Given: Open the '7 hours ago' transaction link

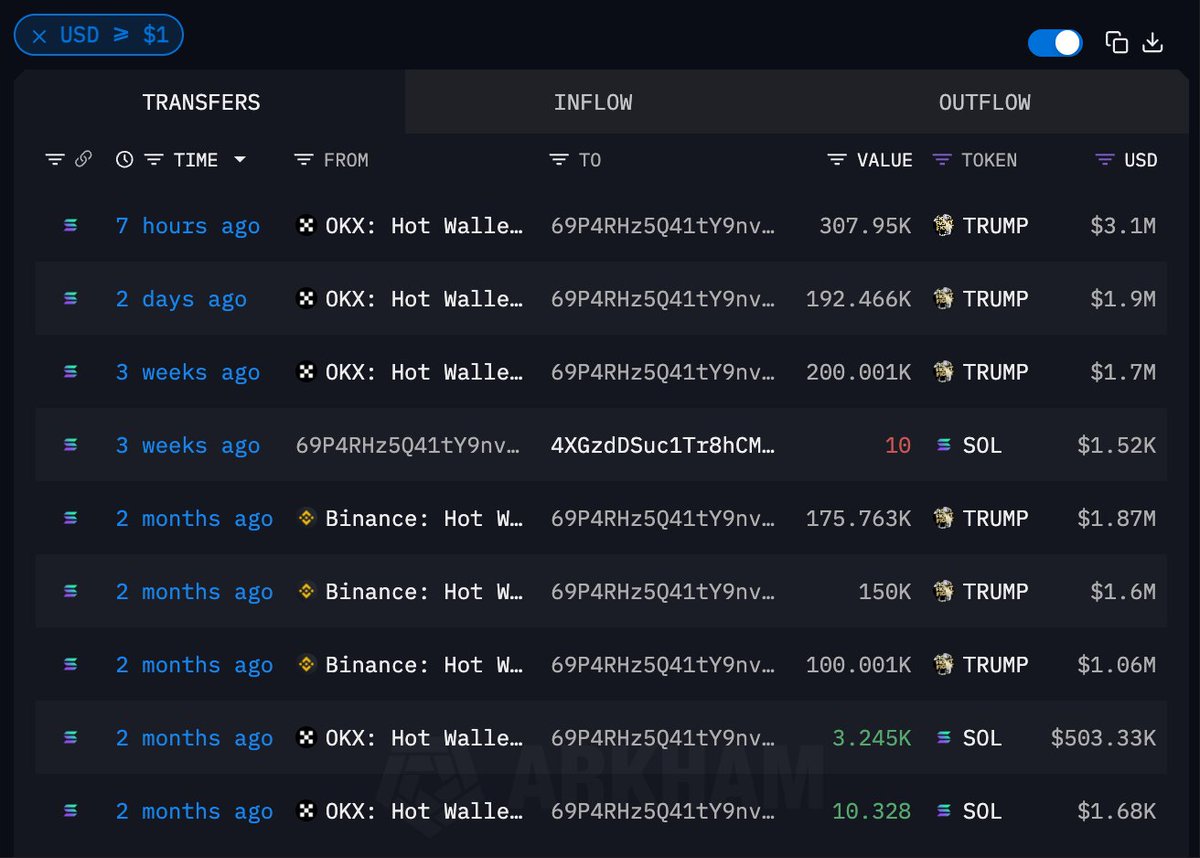Looking at the screenshot, I should (x=188, y=226).
